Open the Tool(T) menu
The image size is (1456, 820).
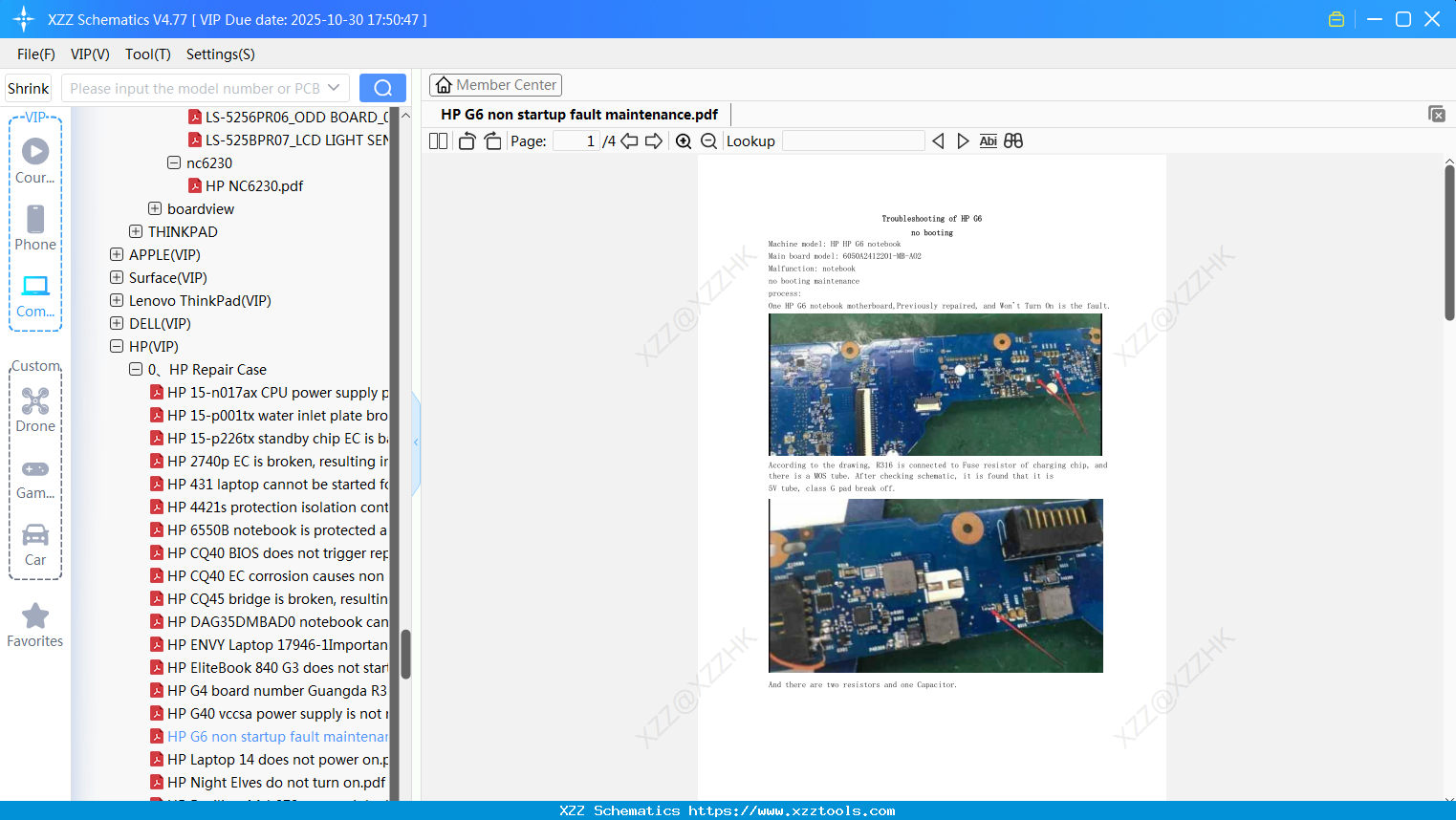pos(148,54)
